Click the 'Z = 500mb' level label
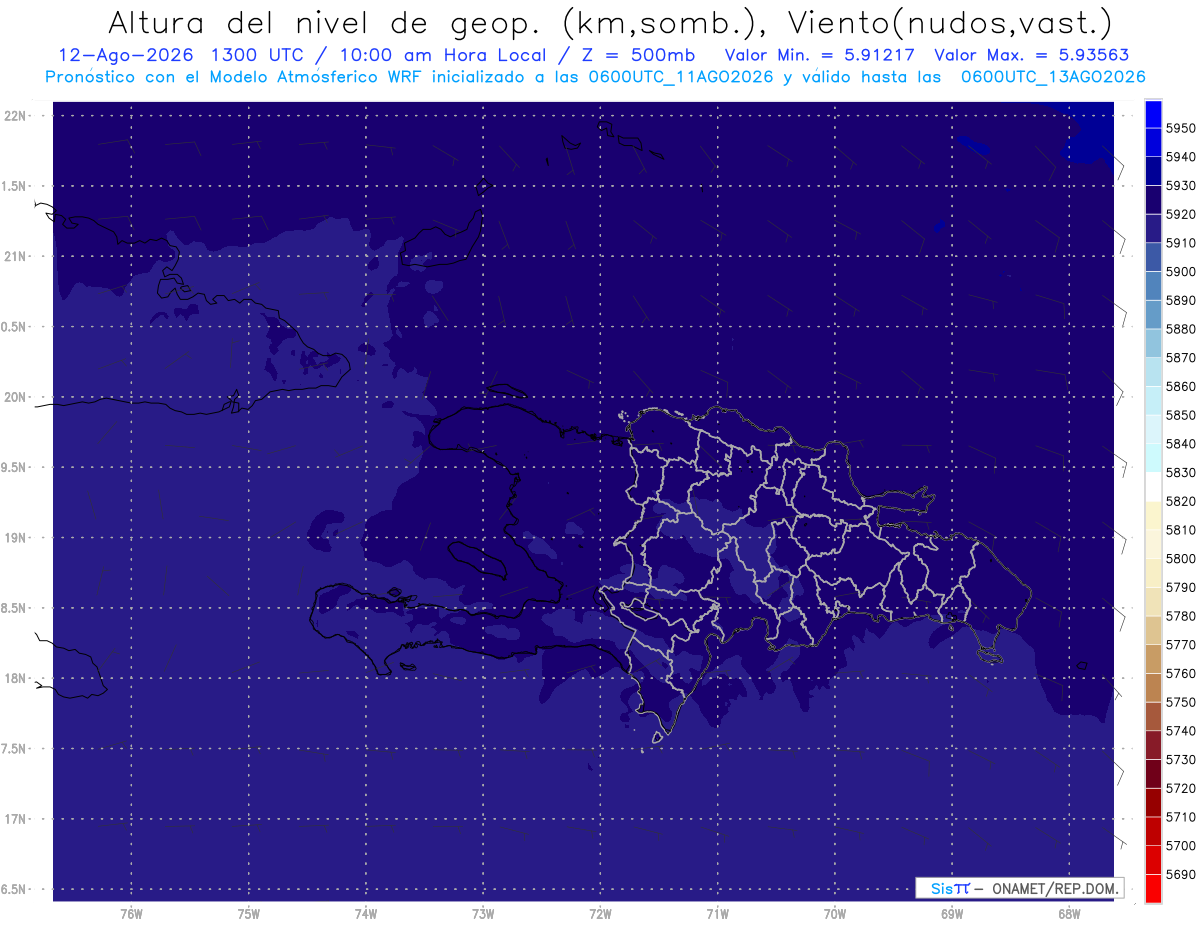 [x=640, y=55]
